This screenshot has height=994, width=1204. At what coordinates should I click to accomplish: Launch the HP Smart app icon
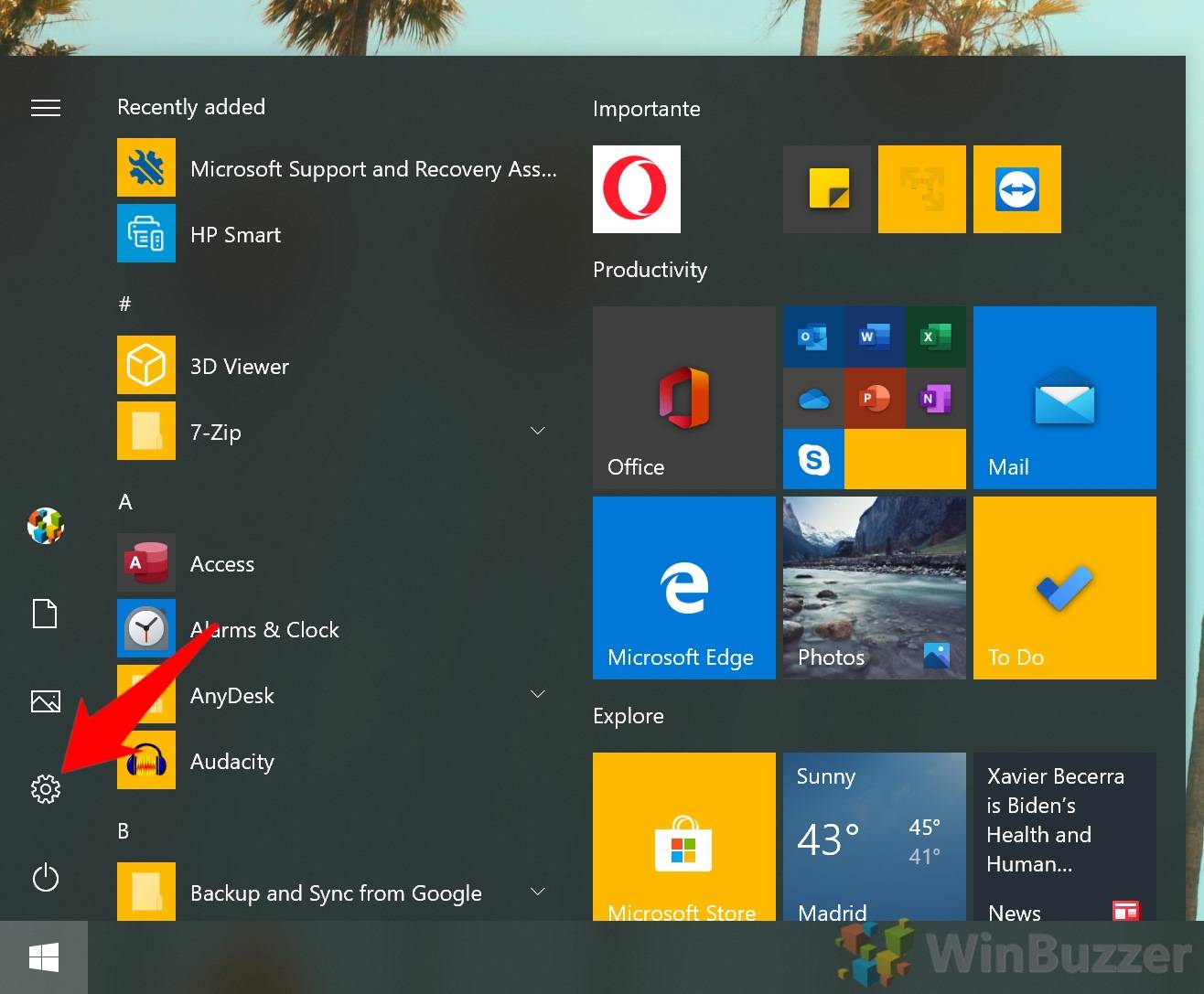(x=146, y=233)
